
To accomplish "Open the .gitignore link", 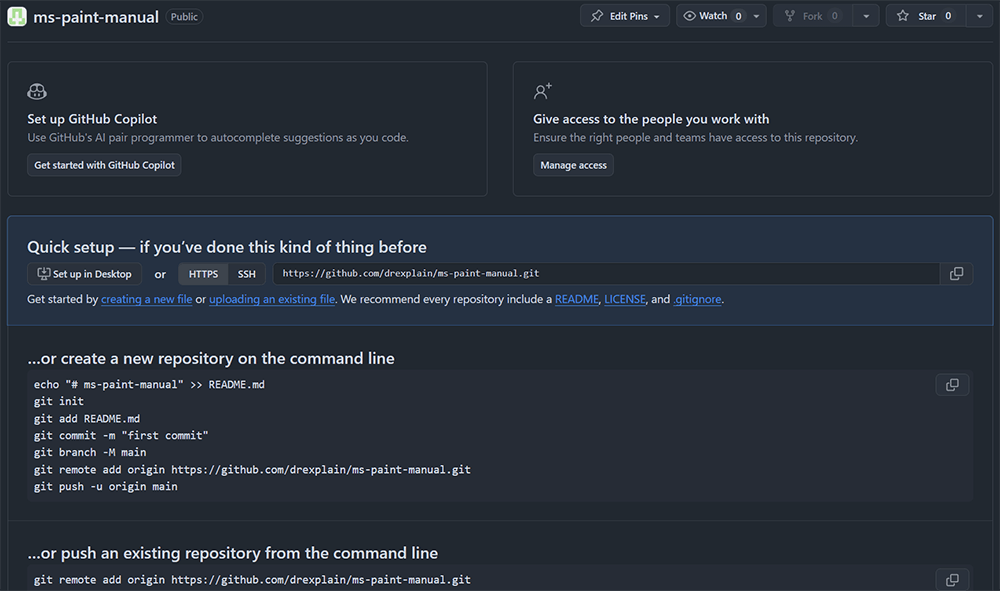I will 697,299.
